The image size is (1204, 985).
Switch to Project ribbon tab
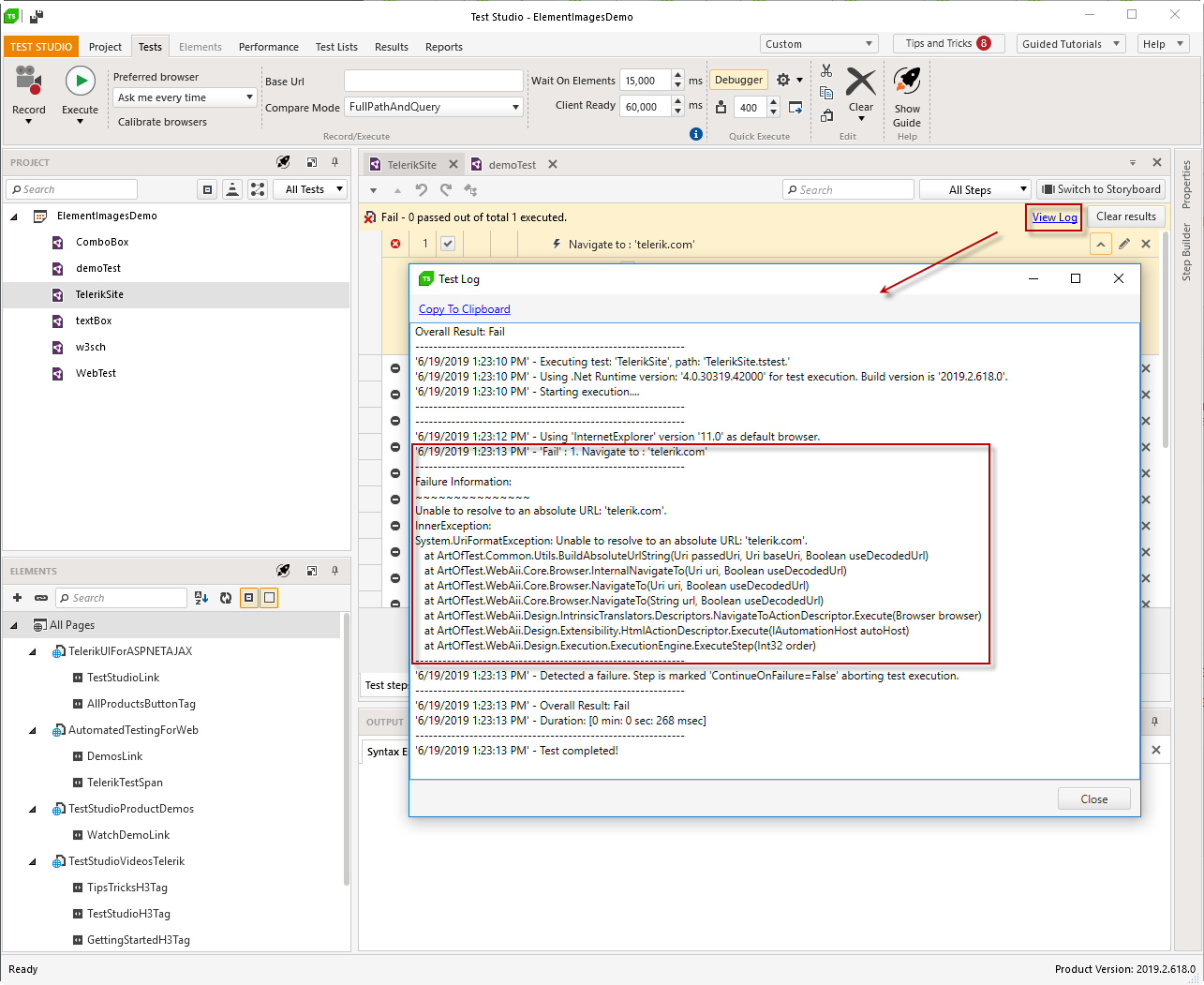point(105,47)
